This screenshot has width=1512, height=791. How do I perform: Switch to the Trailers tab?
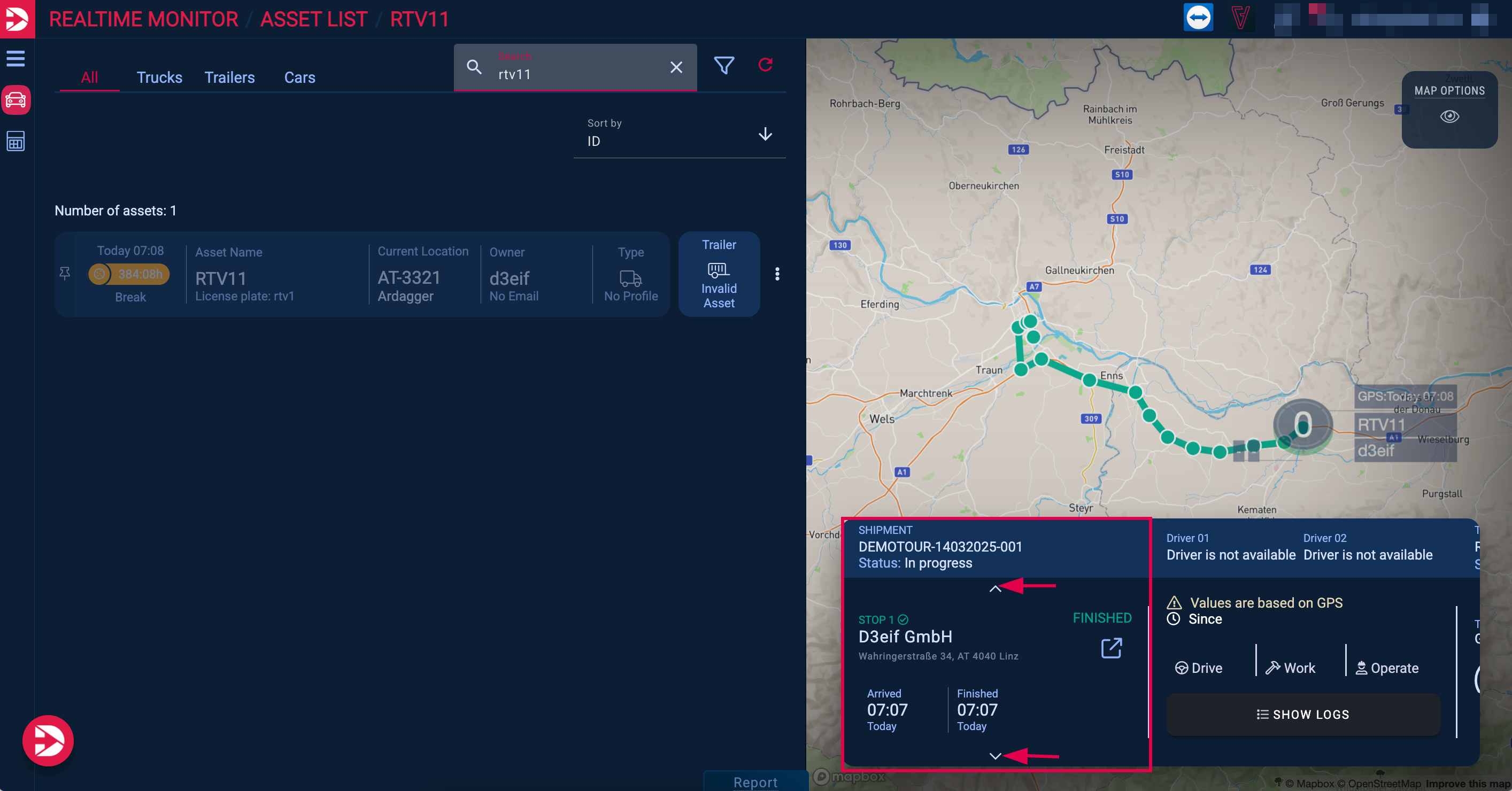[229, 77]
